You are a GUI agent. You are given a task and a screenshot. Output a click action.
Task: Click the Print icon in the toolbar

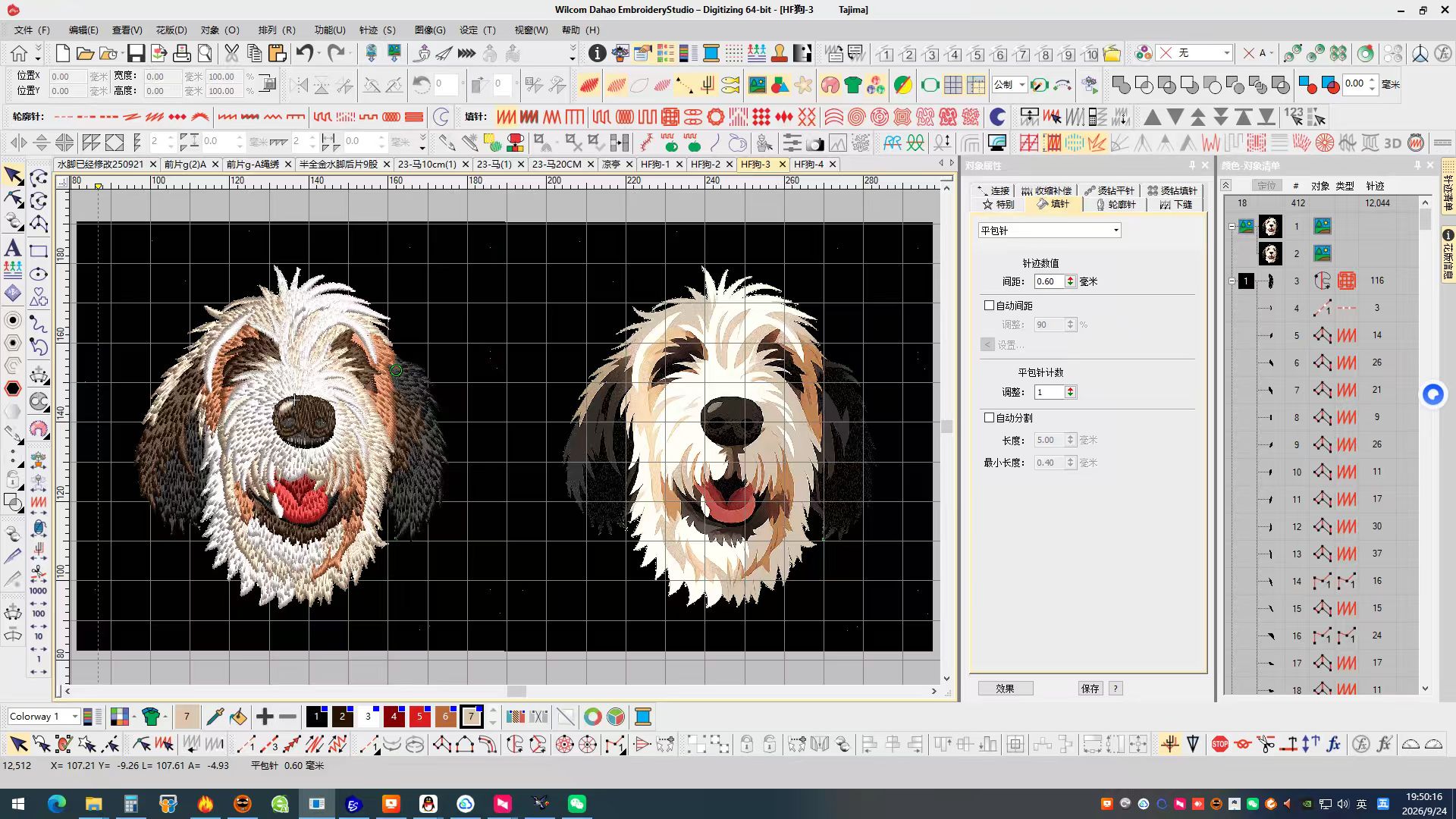point(182,53)
